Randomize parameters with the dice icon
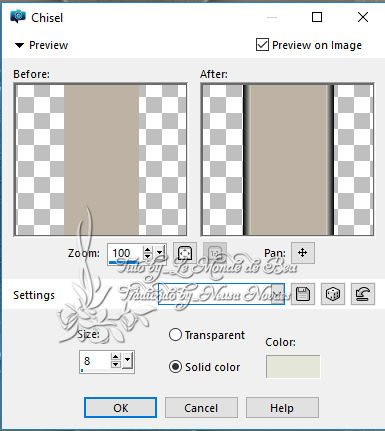Image resolution: width=385 pixels, height=431 pixels. click(333, 294)
